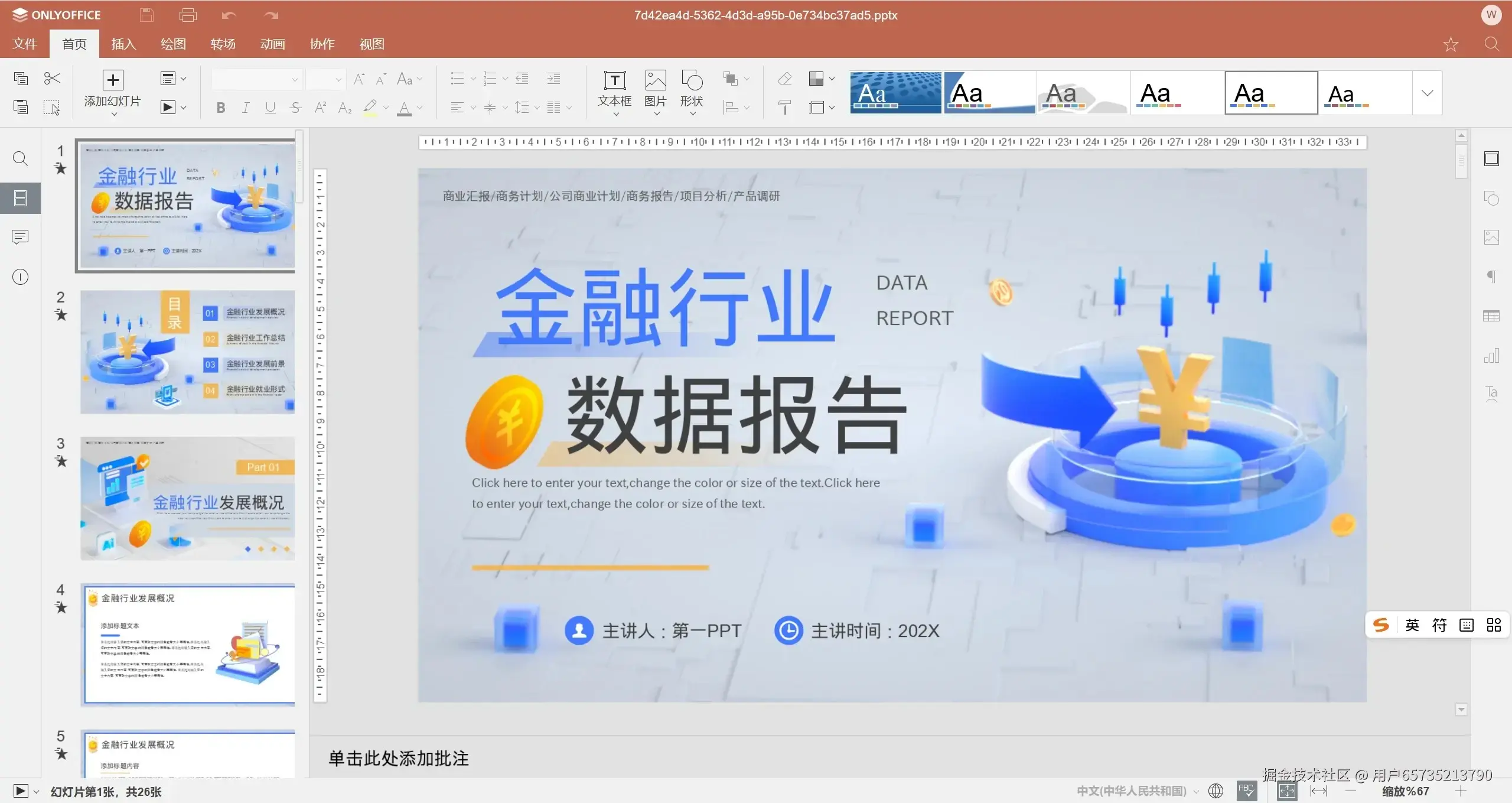
Task: Undo the last action
Action: click(229, 15)
